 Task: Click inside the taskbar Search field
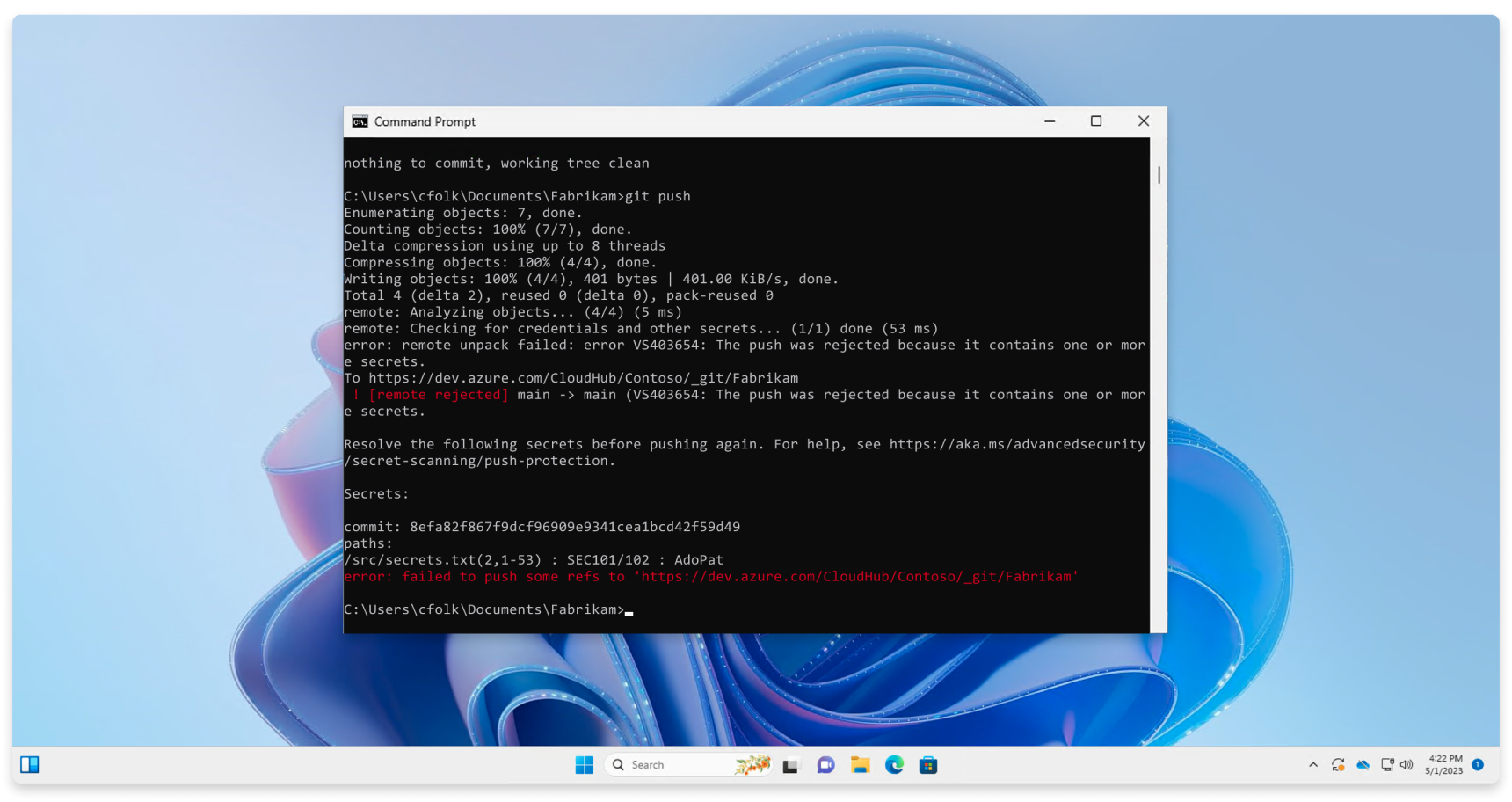(668, 765)
